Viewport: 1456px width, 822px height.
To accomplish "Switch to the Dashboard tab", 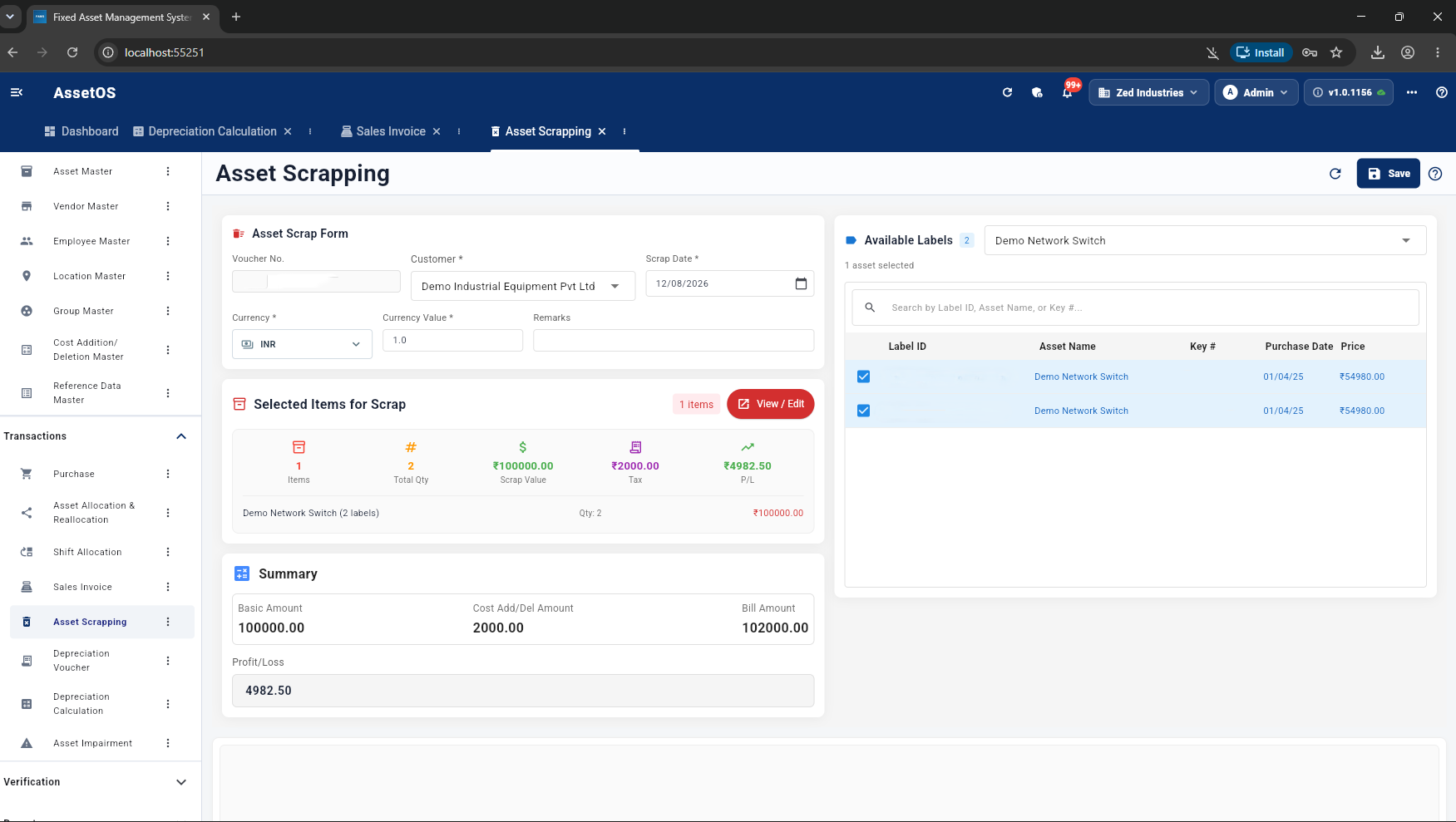I will 81,131.
